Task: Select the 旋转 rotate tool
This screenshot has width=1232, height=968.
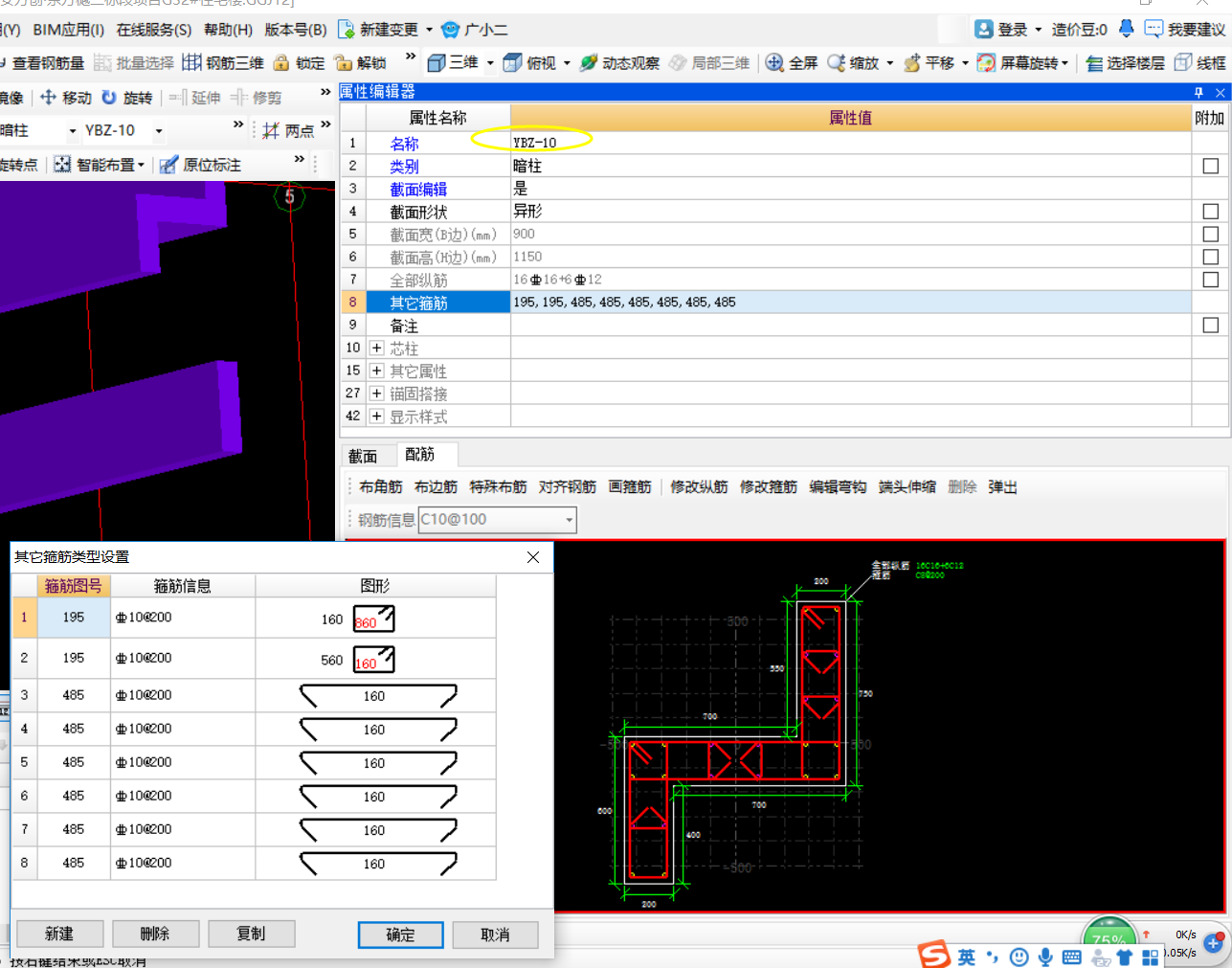Action: click(x=126, y=98)
